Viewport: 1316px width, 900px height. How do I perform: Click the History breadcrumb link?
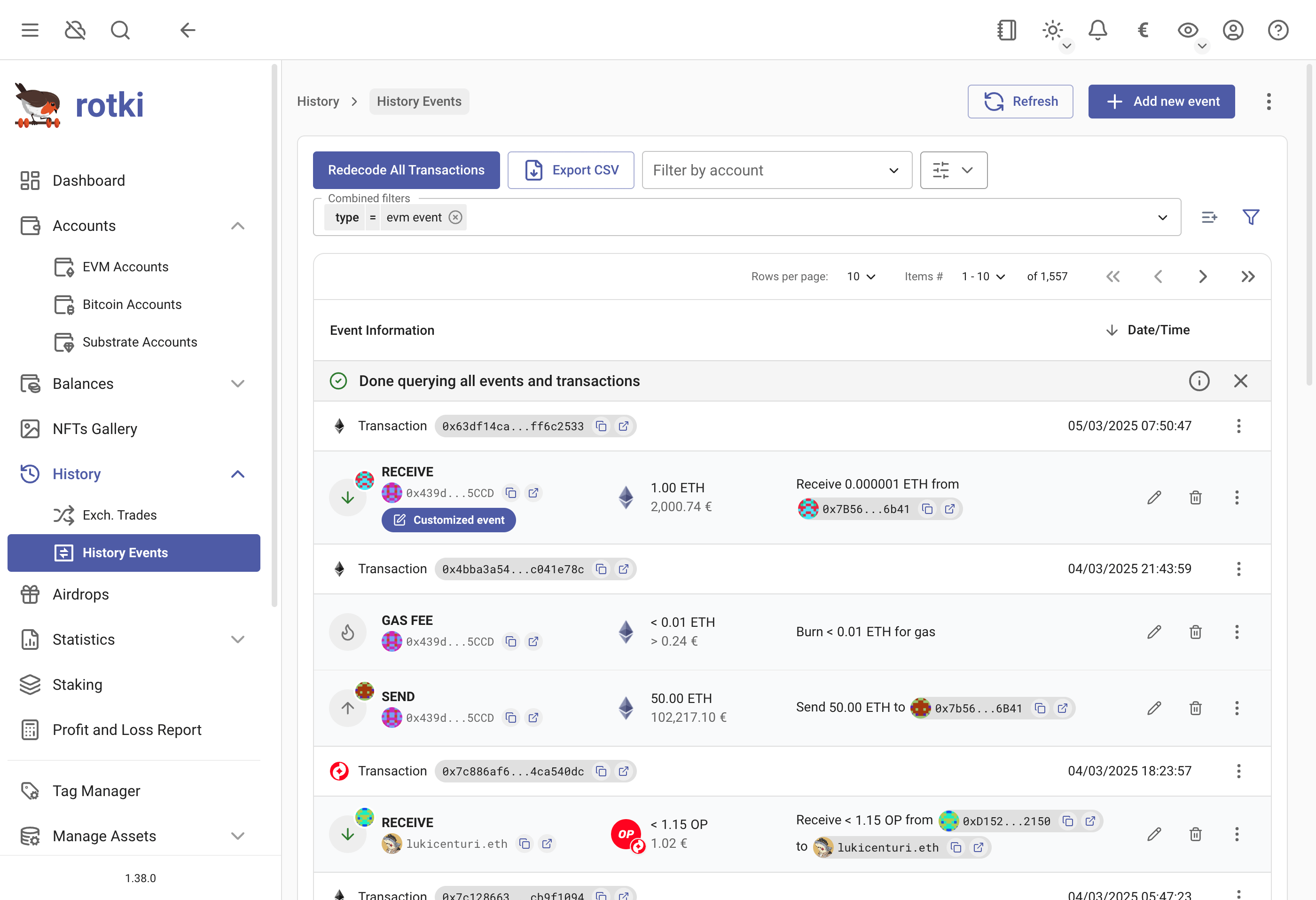point(318,102)
